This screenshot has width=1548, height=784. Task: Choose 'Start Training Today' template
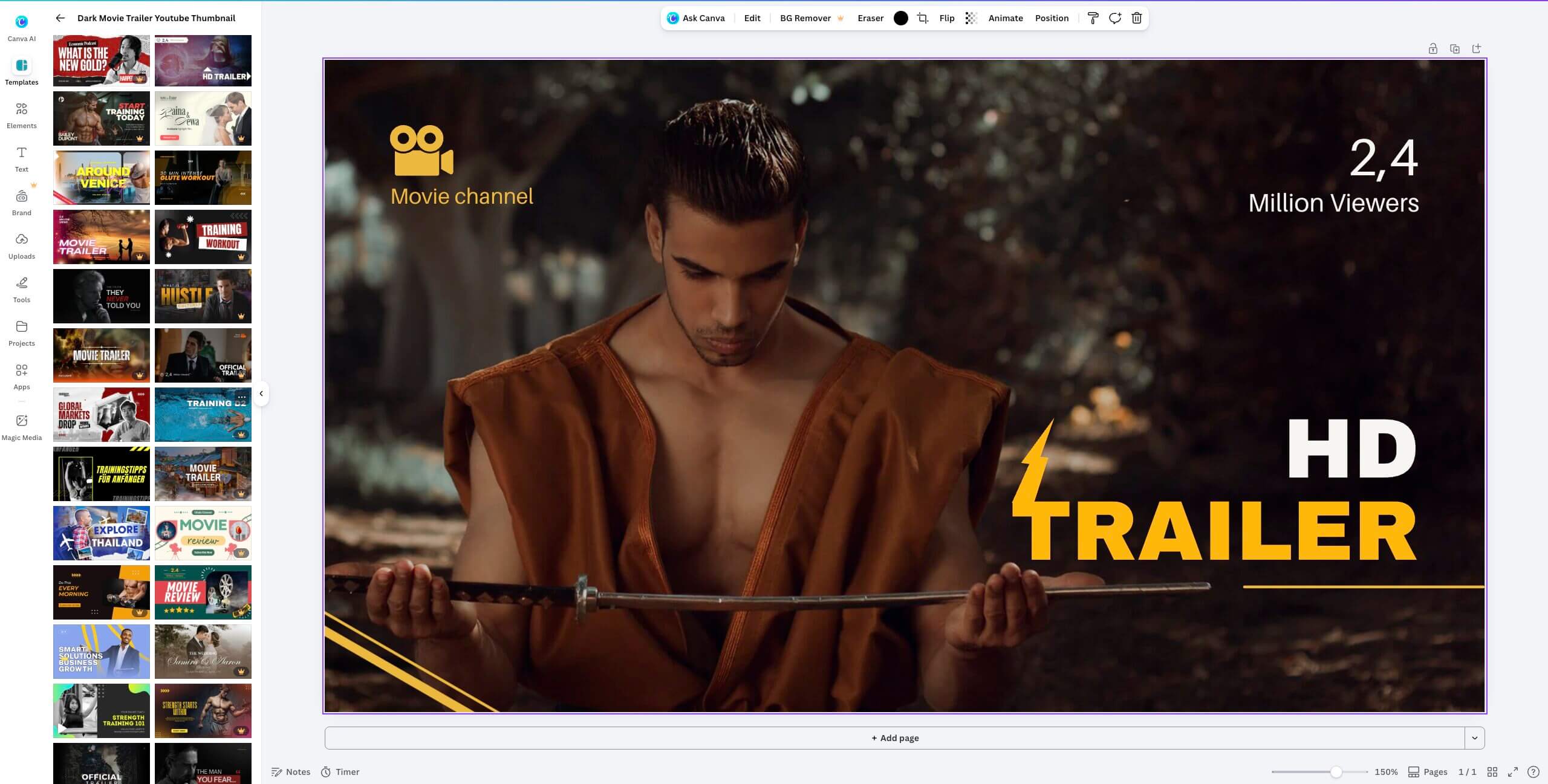point(102,118)
